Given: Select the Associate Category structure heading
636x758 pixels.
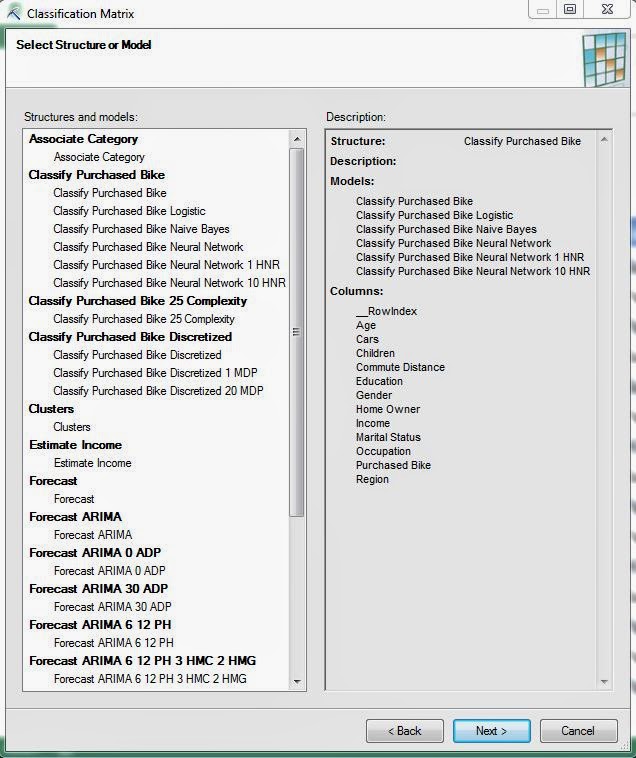Looking at the screenshot, I should pos(83,139).
